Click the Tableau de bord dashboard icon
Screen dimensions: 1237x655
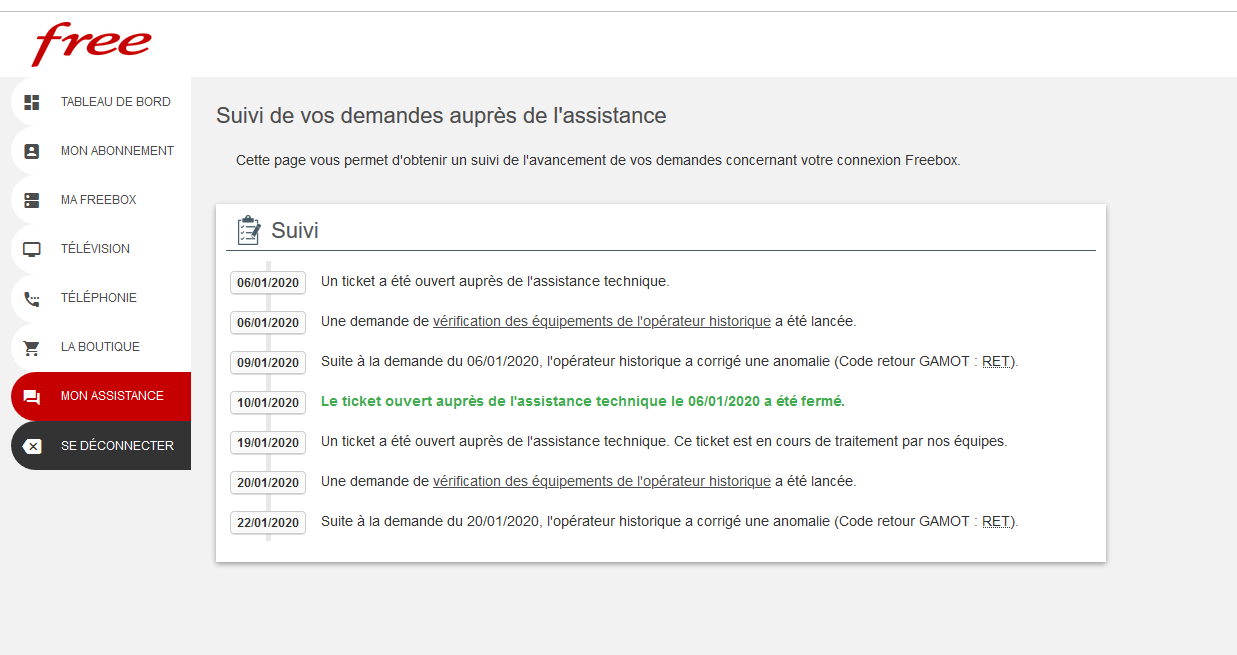32,102
